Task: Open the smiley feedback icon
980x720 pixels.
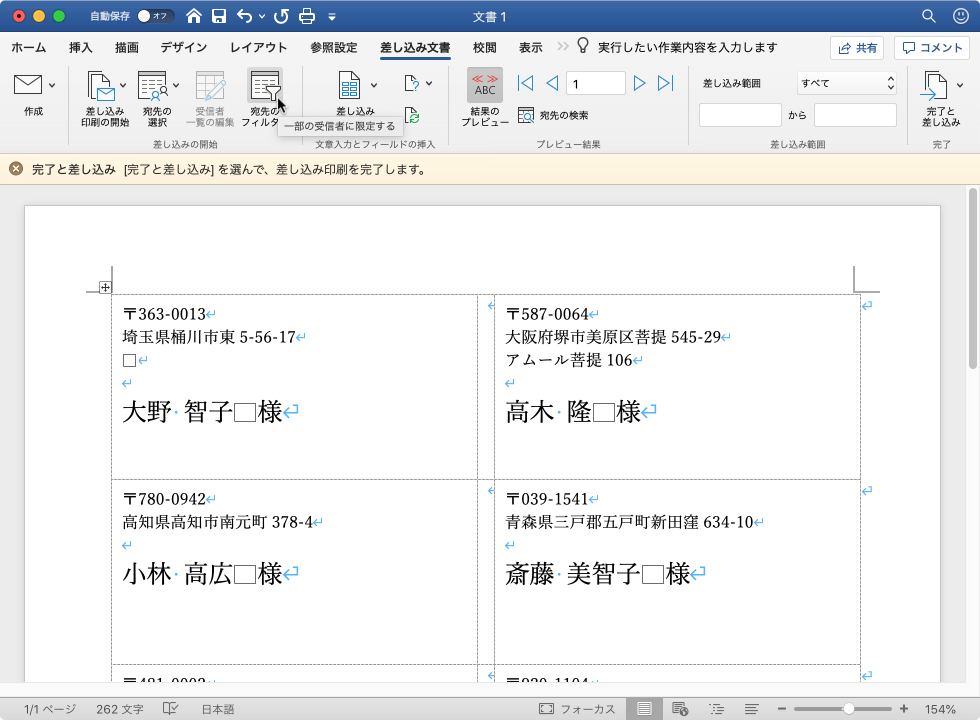Action: (x=961, y=16)
